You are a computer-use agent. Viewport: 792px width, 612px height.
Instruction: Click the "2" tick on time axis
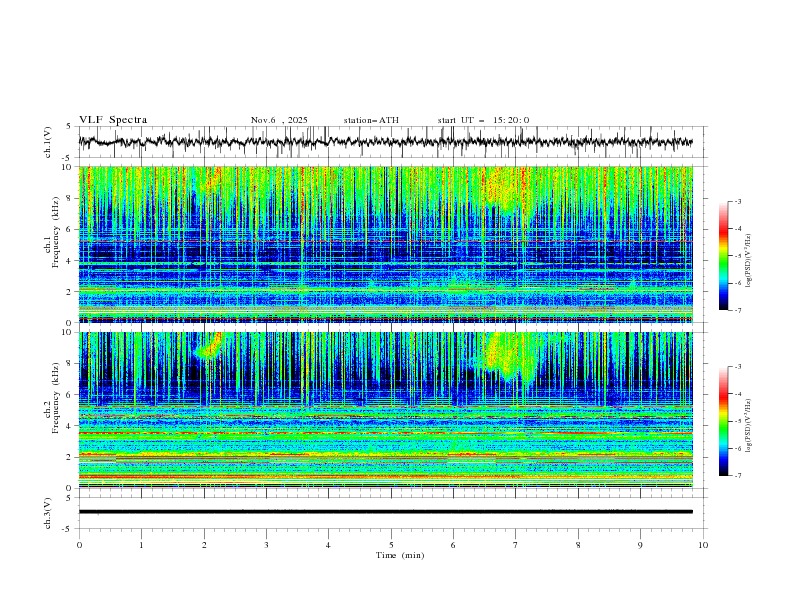tap(204, 545)
